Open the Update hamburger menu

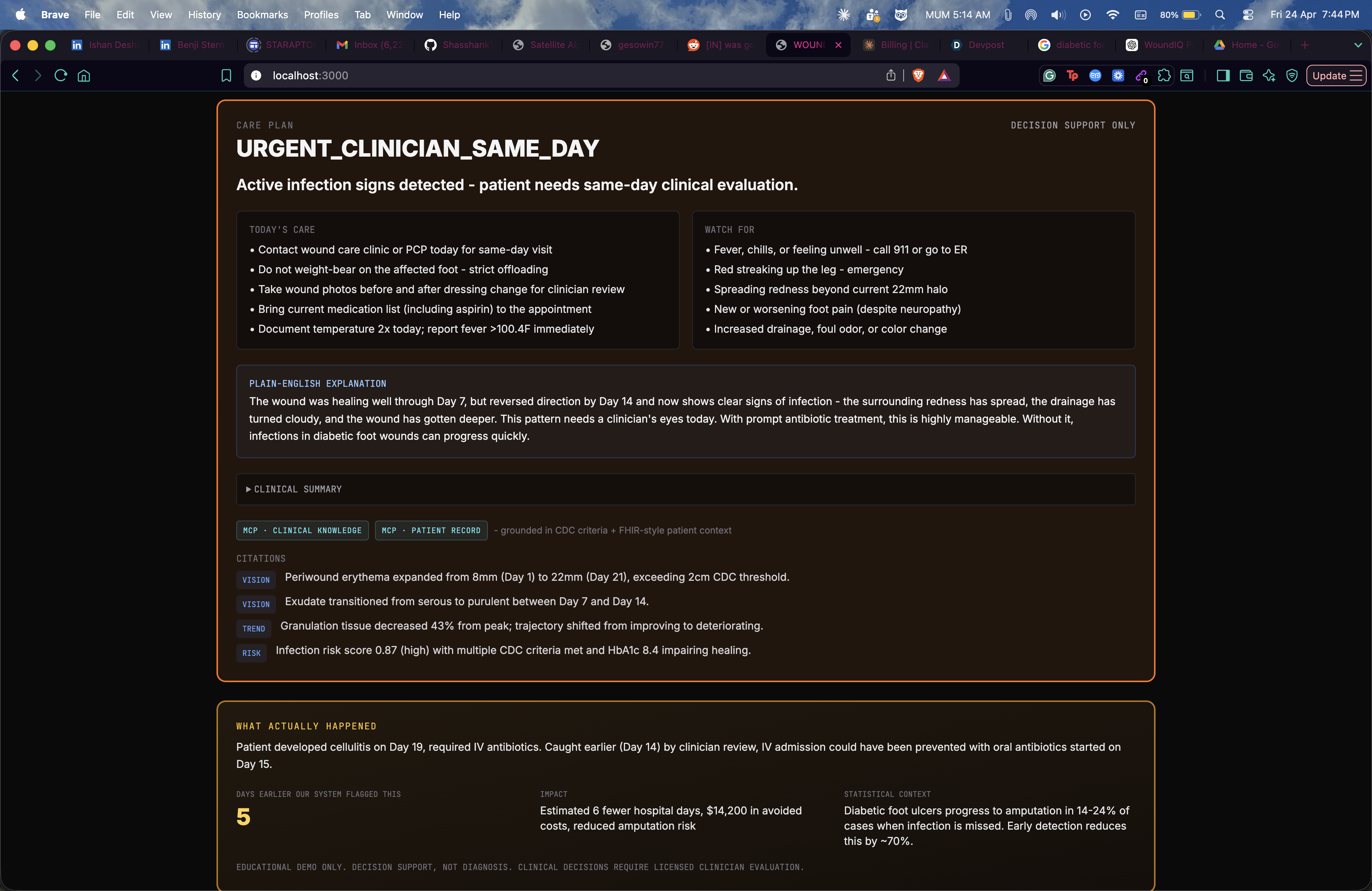1336,75
